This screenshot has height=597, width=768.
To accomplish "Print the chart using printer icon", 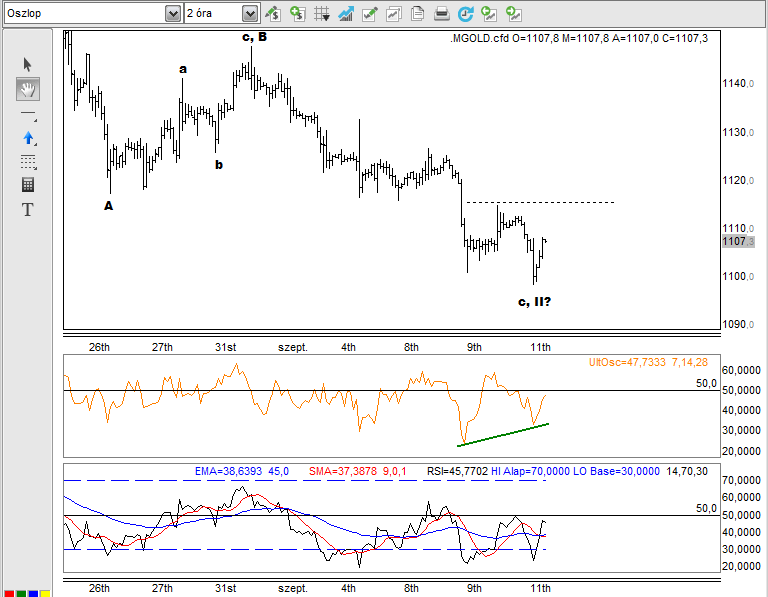I will [441, 14].
